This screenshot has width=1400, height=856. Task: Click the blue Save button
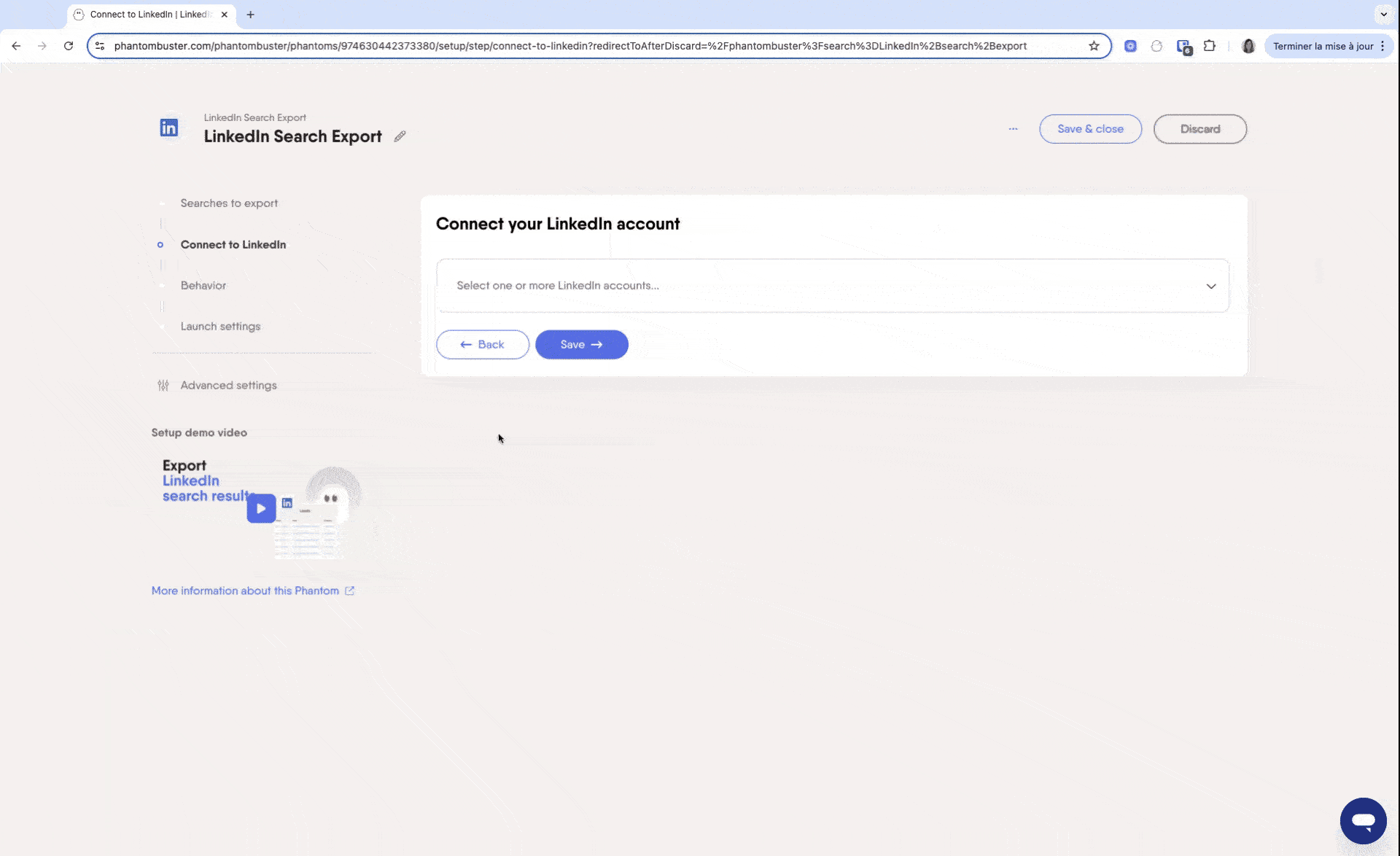click(x=581, y=344)
